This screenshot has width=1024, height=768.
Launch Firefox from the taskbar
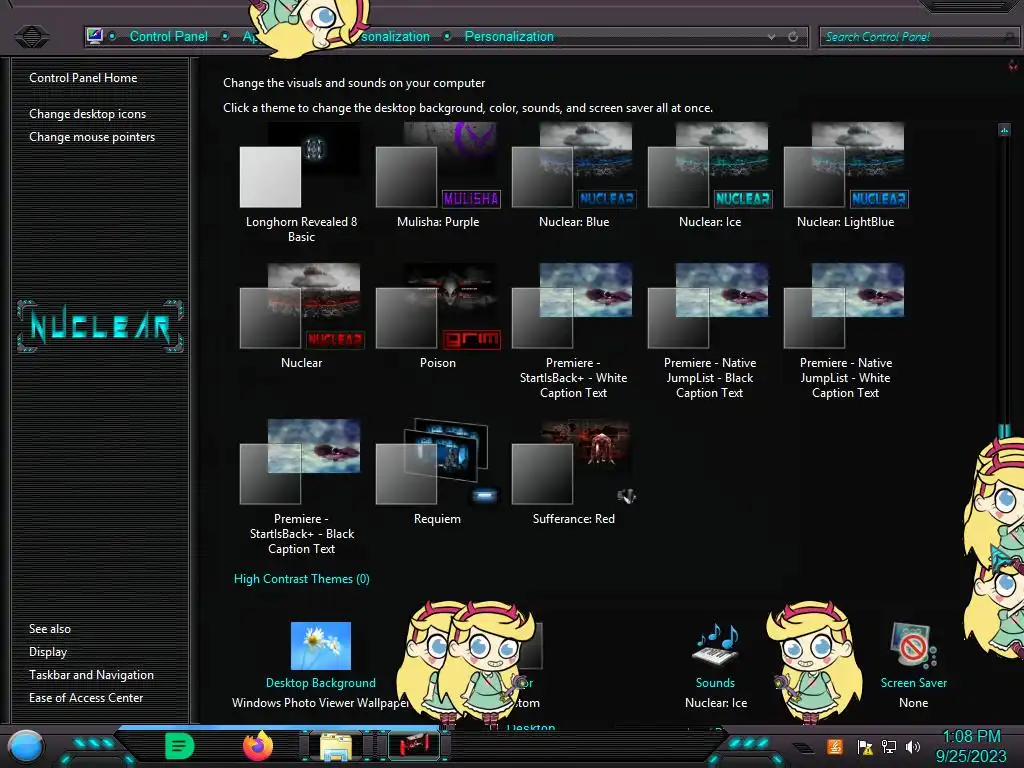(x=258, y=746)
